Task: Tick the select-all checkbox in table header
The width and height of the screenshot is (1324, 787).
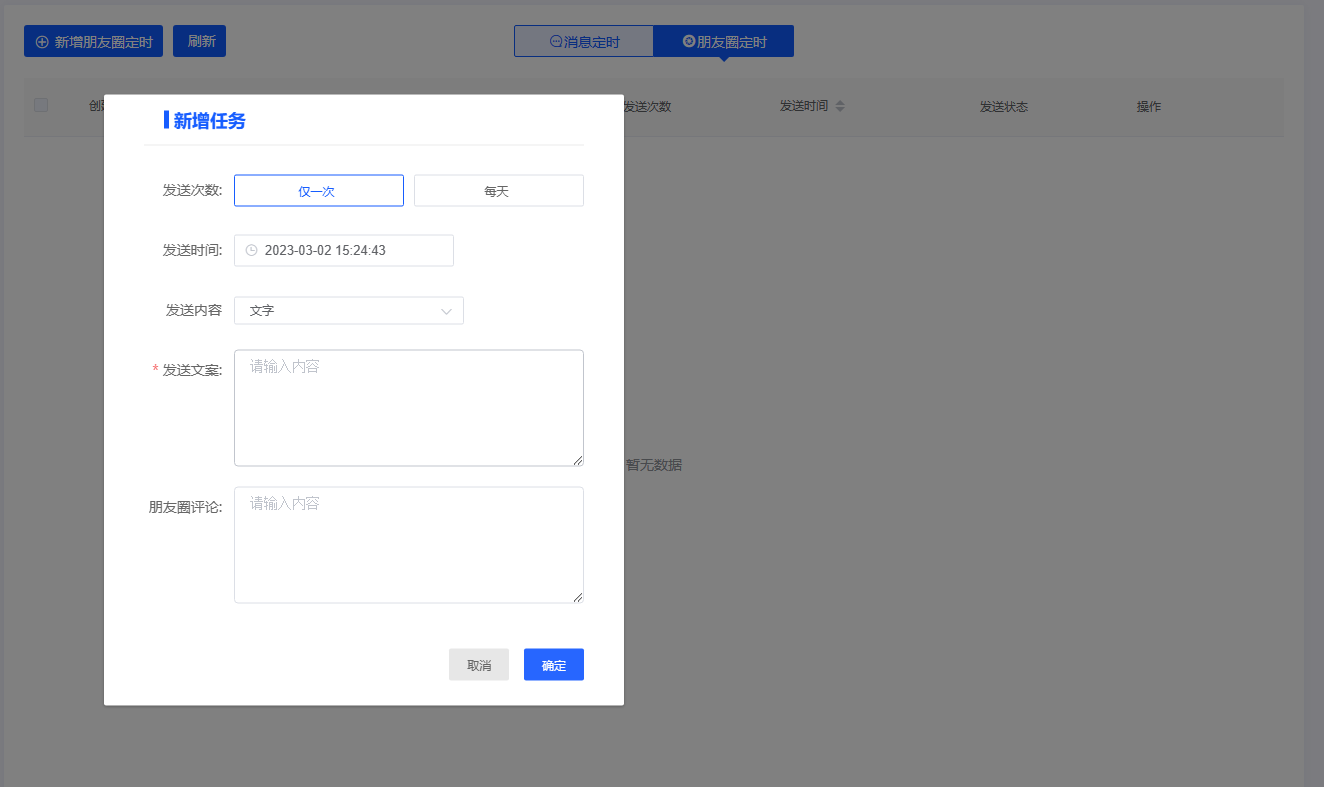Action: click(x=41, y=105)
